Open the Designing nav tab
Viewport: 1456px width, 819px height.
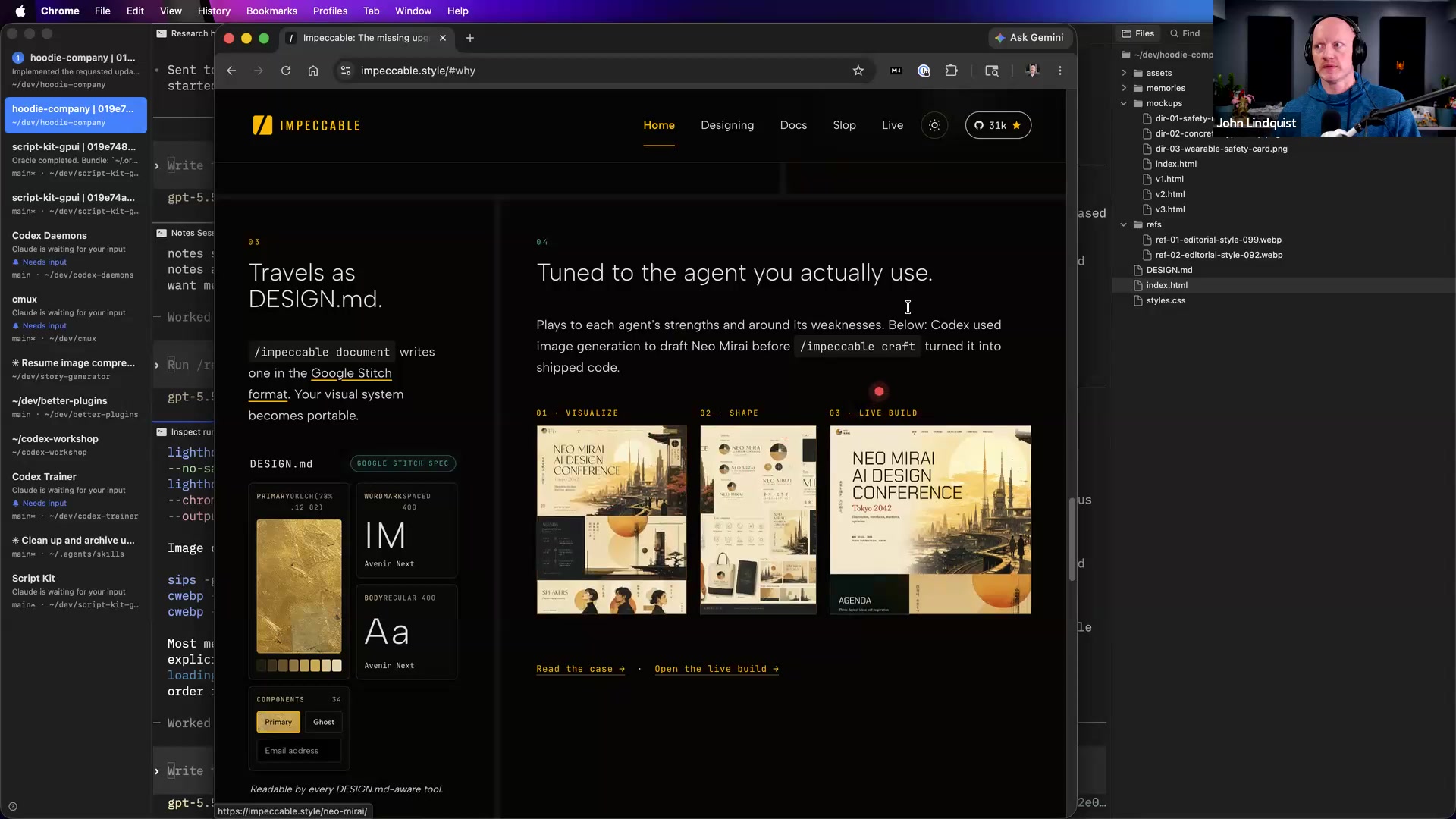click(727, 125)
